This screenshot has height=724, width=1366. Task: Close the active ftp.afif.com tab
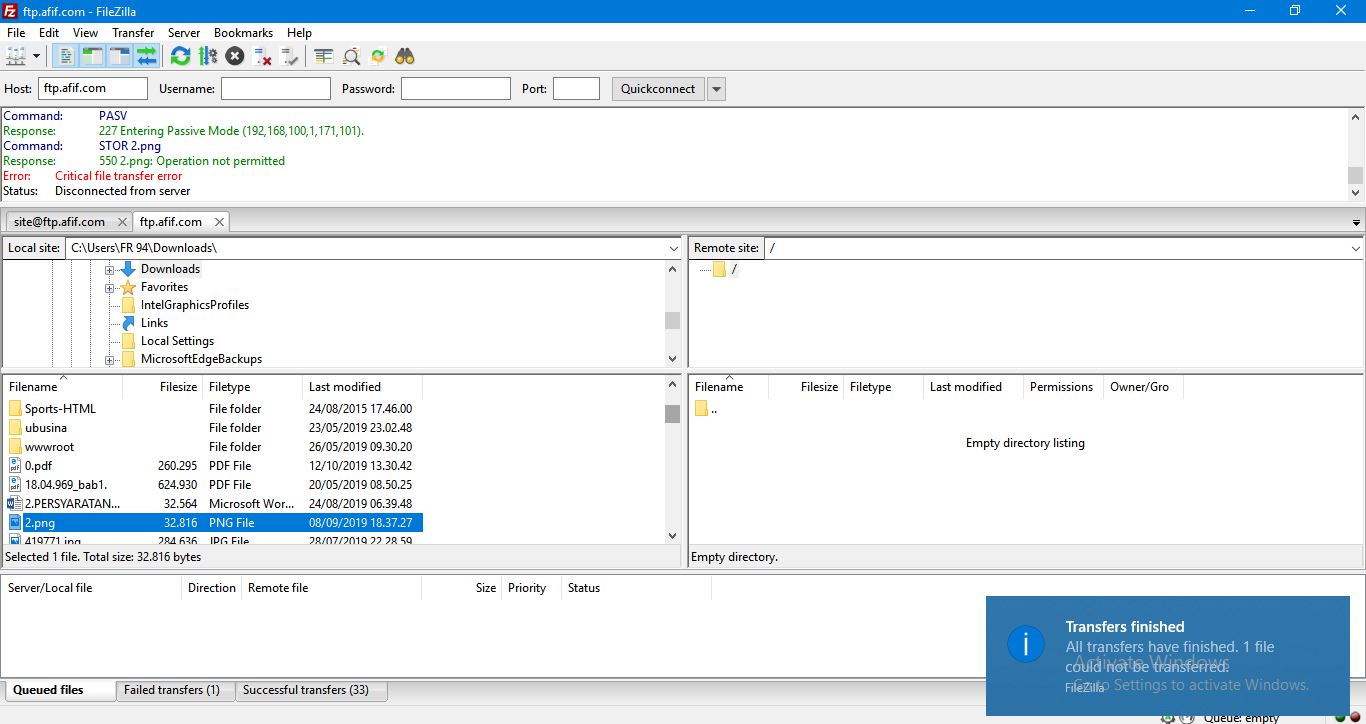coord(219,222)
